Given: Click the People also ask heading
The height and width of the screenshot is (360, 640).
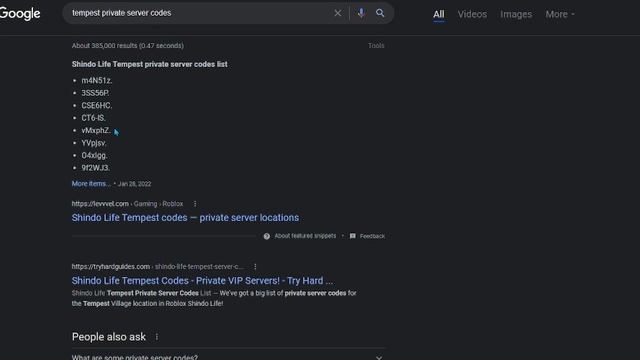Looking at the screenshot, I should tap(109, 337).
